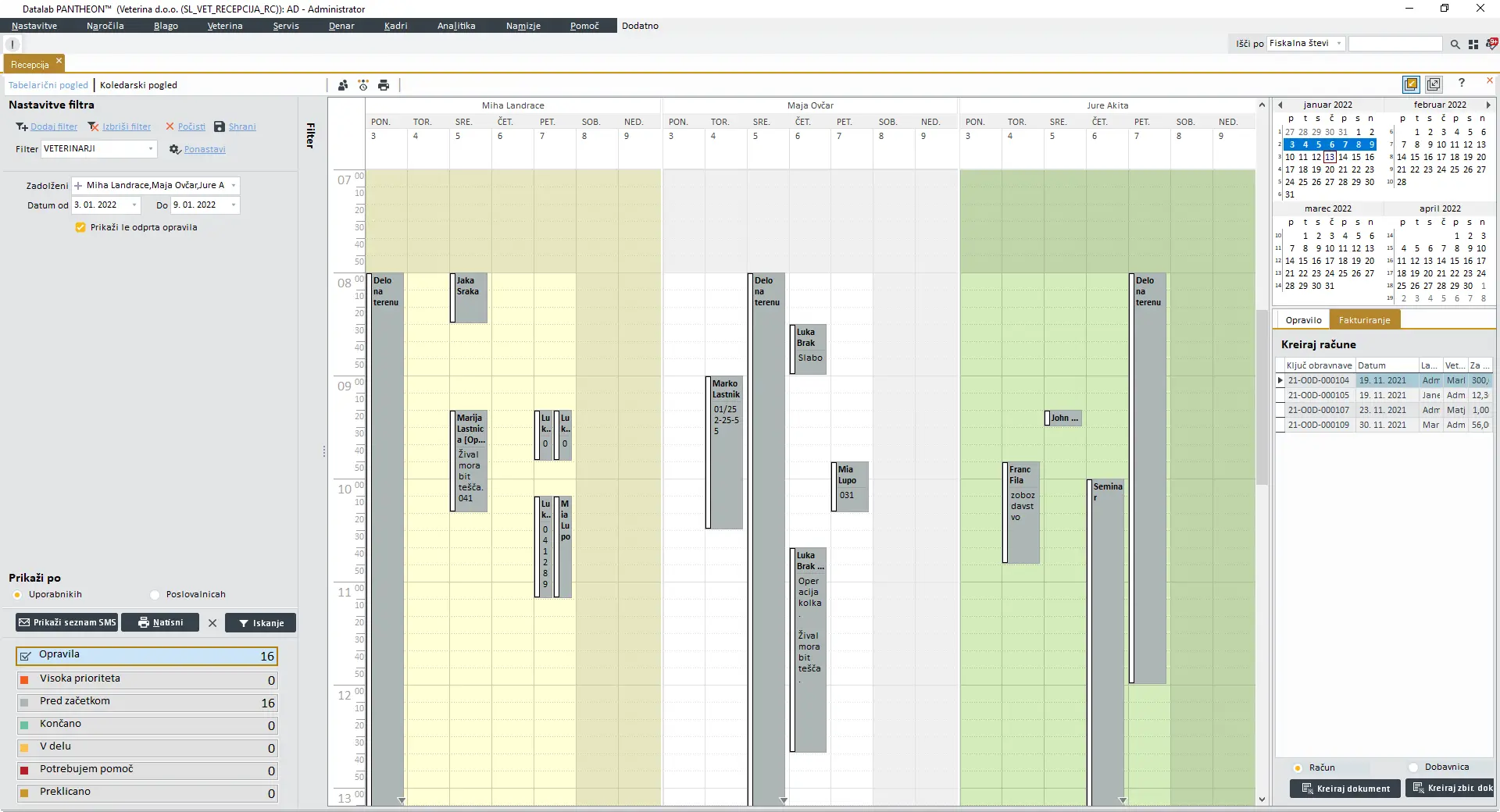The width and height of the screenshot is (1500, 812).
Task: Expand Miha Landrace Monday overflow arrow
Action: (402, 800)
